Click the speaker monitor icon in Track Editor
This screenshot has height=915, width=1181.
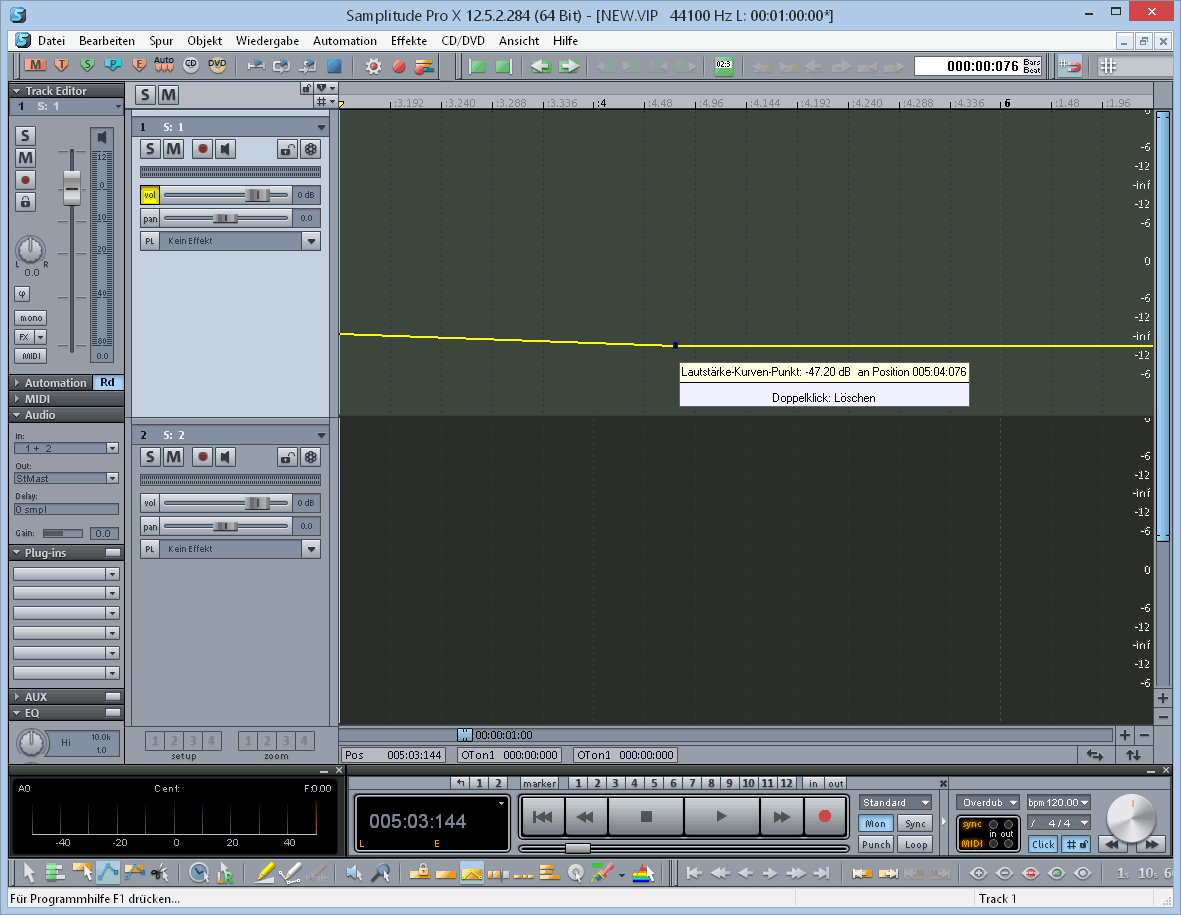[x=102, y=136]
